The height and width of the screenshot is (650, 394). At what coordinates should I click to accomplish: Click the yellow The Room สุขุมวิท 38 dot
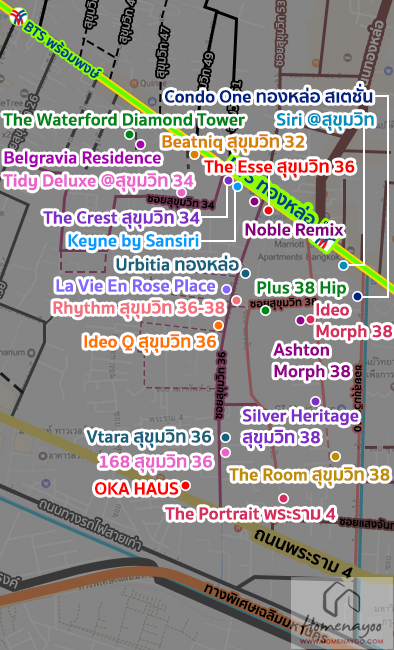[335, 456]
